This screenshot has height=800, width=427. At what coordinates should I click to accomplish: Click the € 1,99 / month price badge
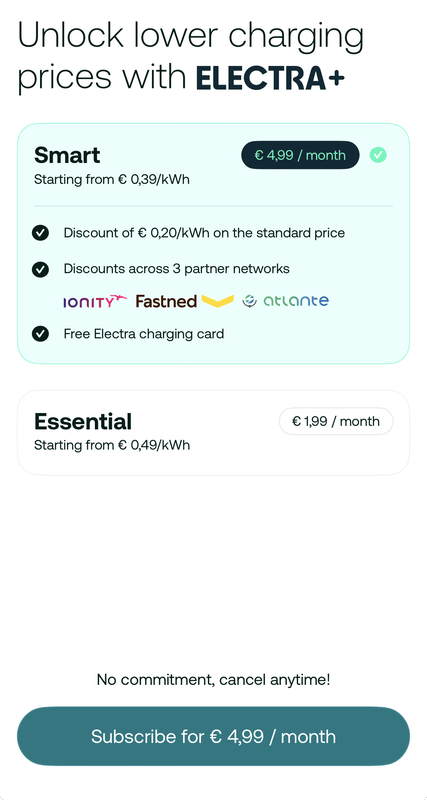click(x=336, y=421)
